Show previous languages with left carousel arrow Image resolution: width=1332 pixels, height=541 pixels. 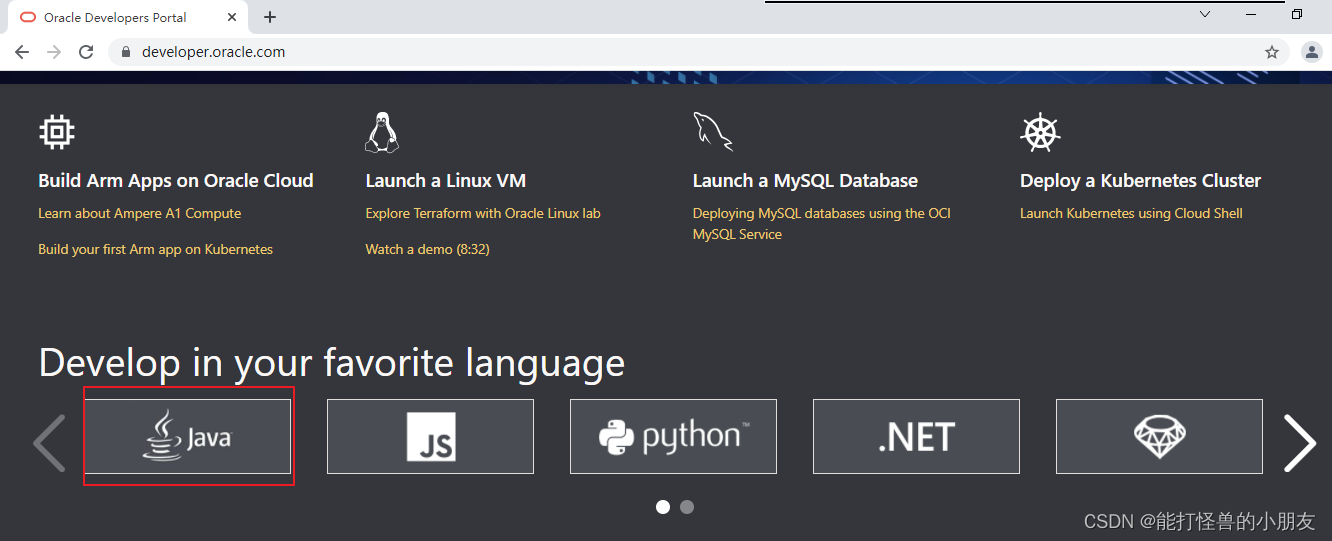(49, 442)
